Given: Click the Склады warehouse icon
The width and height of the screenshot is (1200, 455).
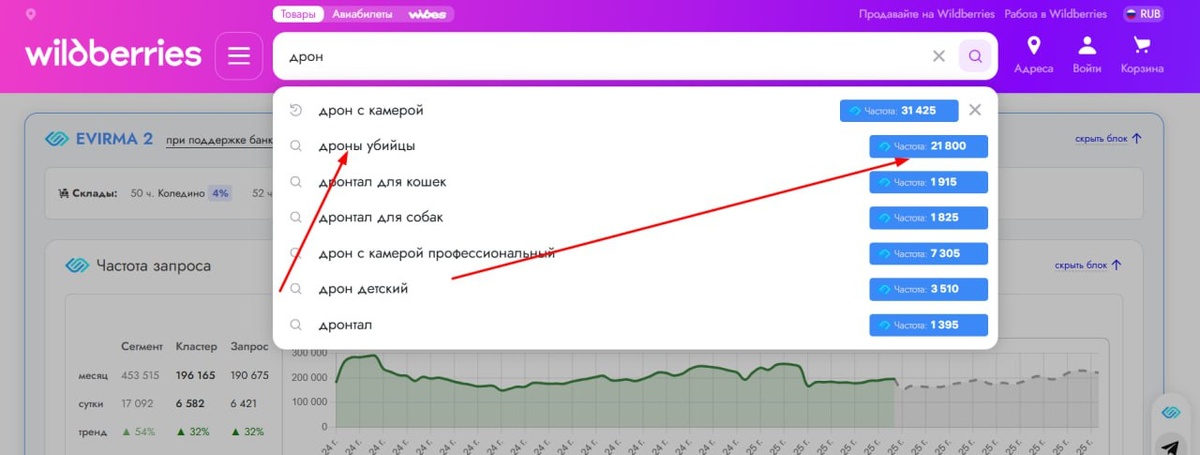Looking at the screenshot, I should 65,193.
